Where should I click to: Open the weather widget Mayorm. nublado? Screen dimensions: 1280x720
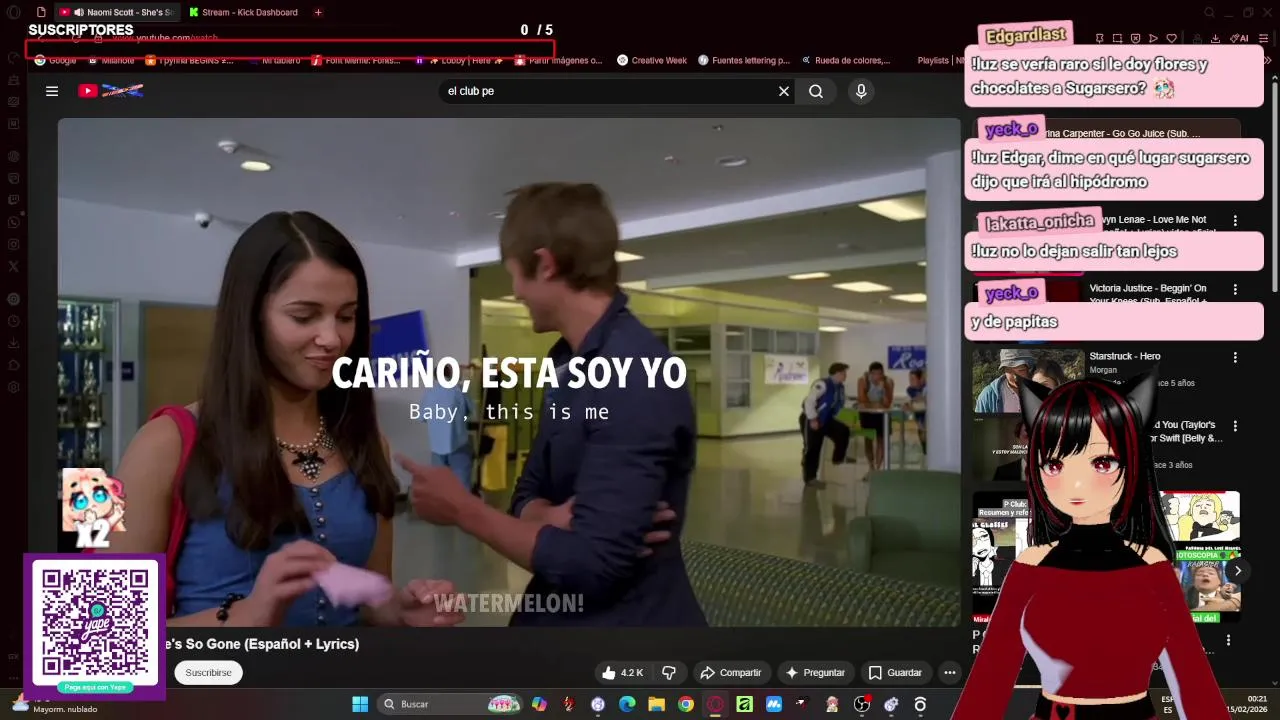click(55, 704)
